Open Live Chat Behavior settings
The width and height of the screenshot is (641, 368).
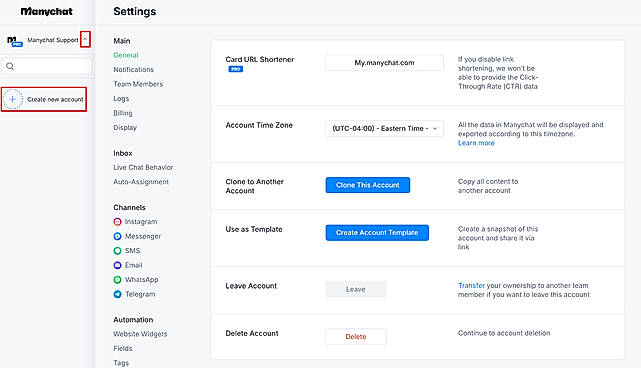(x=143, y=167)
